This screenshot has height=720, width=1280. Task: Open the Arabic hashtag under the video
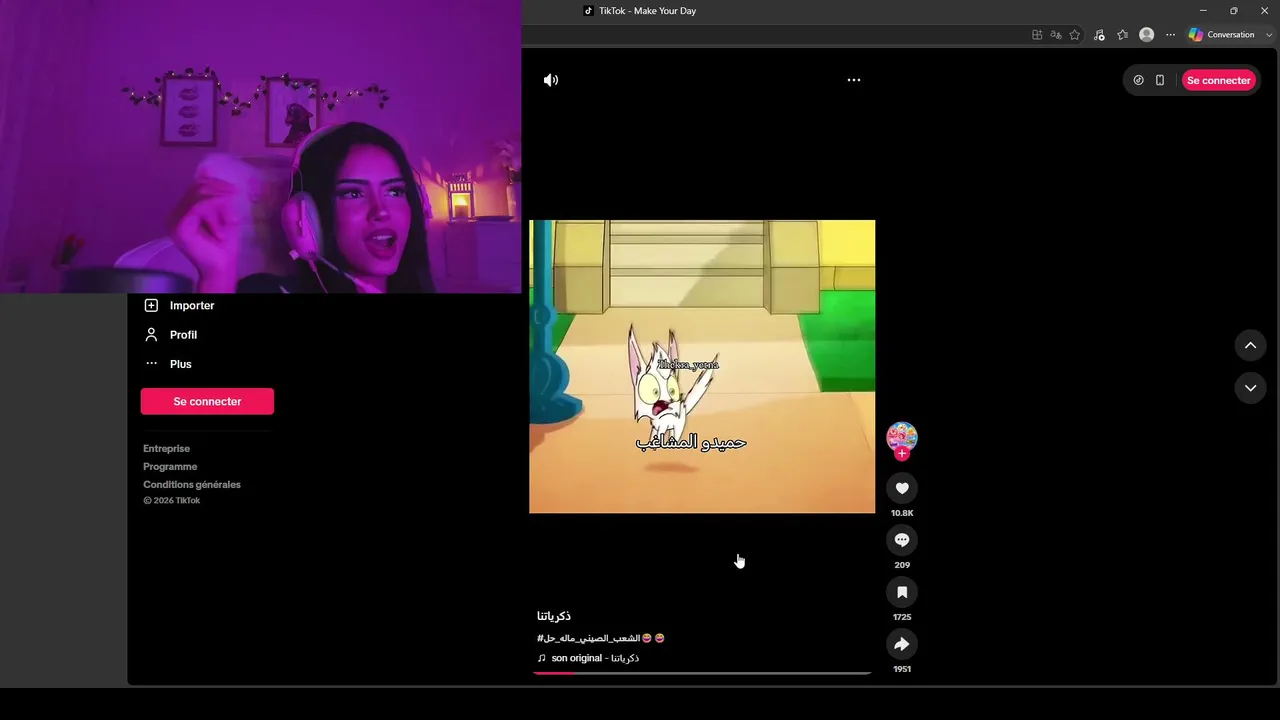click(x=588, y=638)
